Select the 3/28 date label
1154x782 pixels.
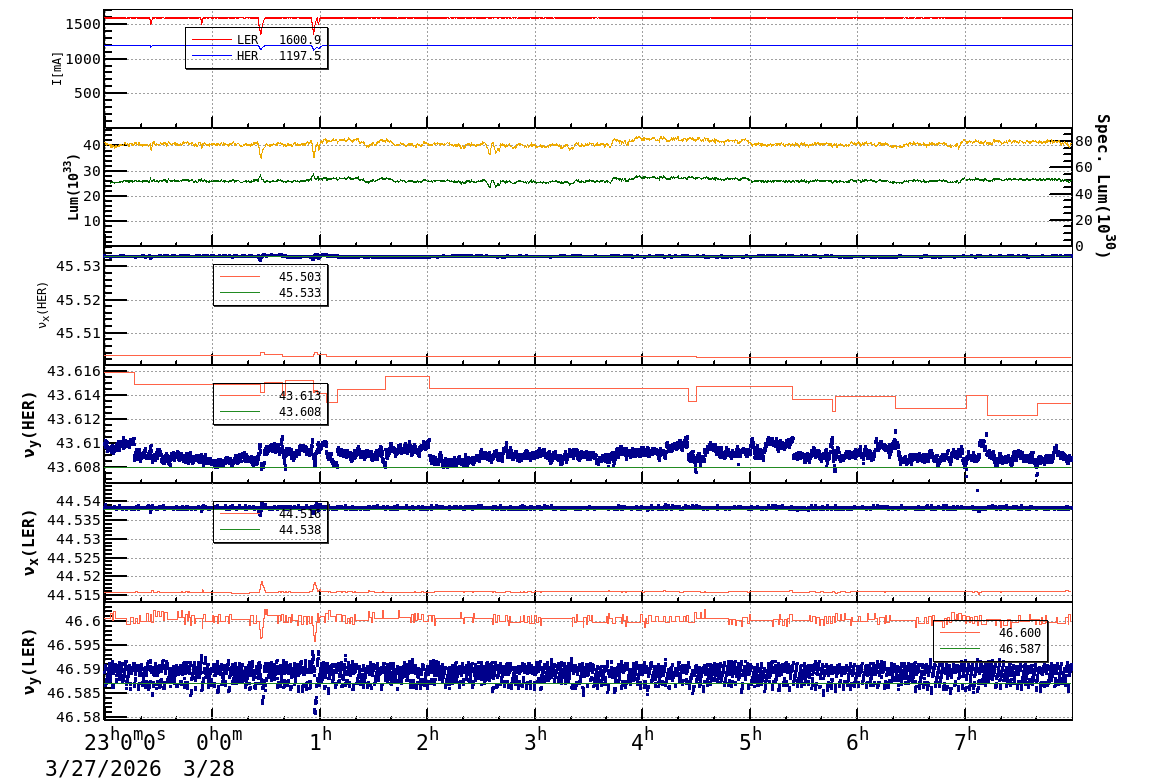click(208, 768)
